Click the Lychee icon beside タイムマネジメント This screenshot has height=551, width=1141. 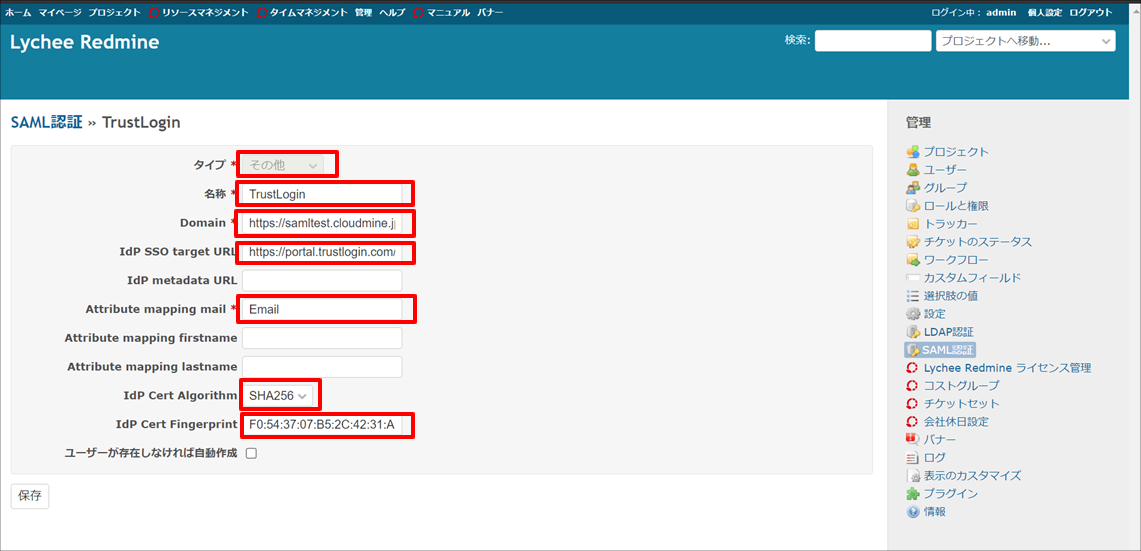[263, 13]
